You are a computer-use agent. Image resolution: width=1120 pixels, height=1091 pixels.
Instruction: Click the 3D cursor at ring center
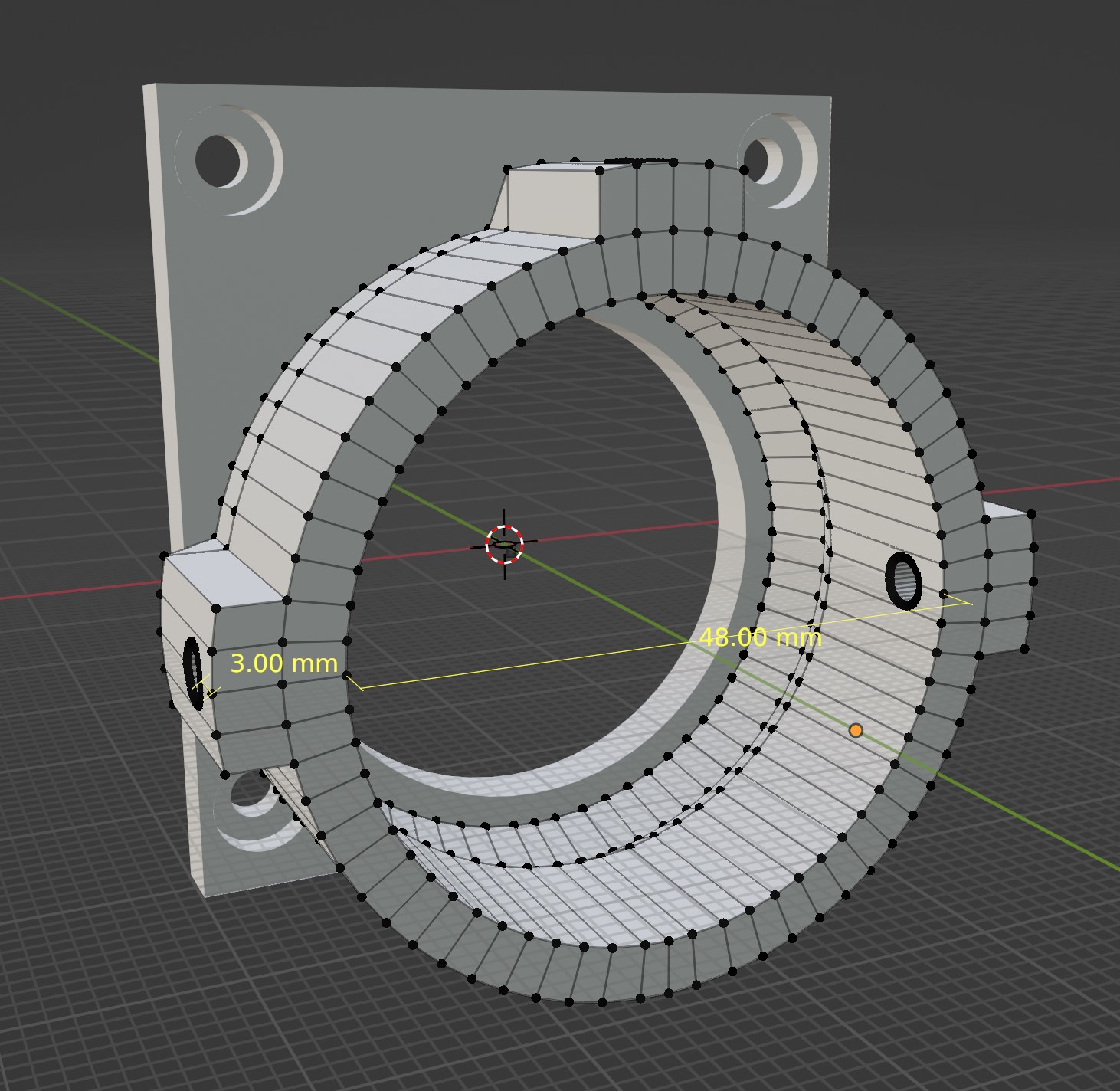[504, 544]
